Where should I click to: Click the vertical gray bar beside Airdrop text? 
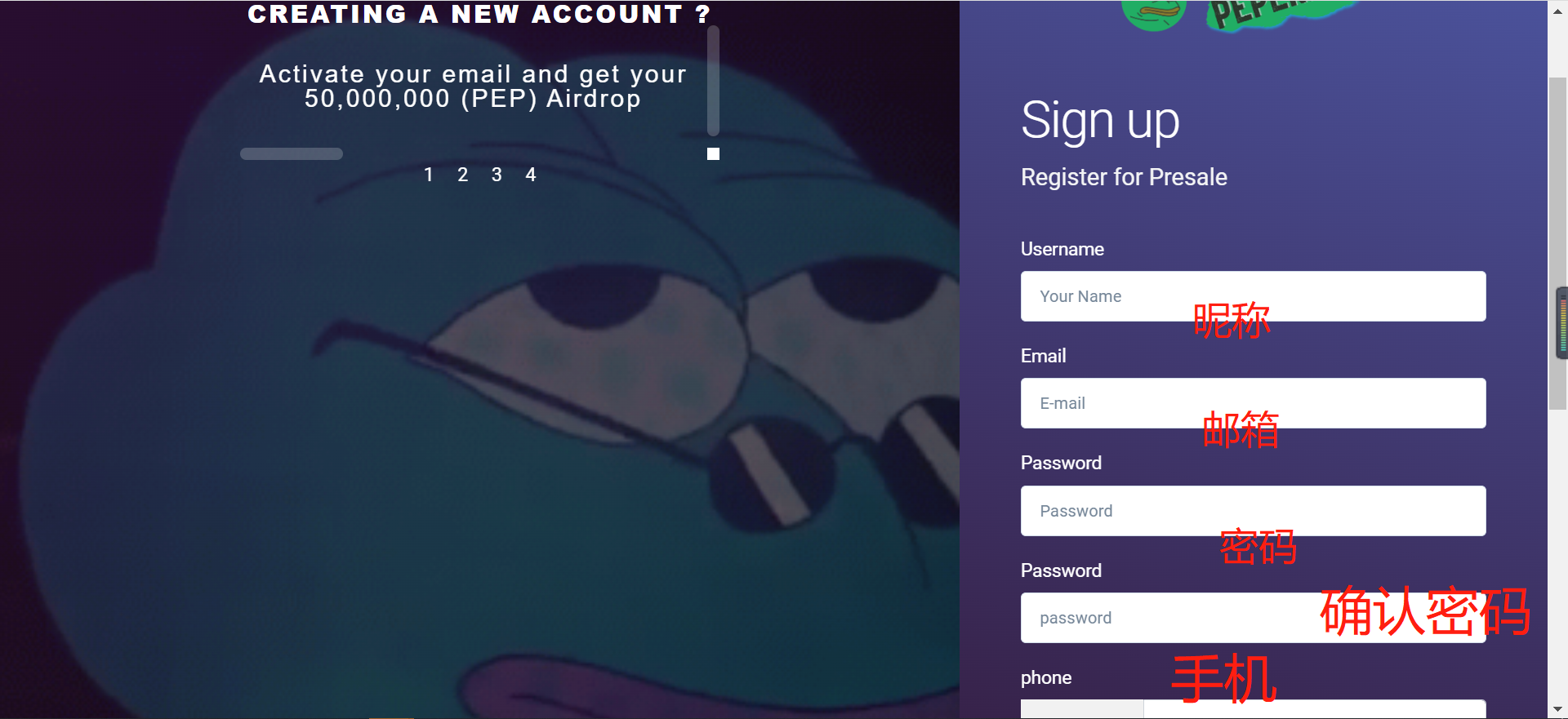coord(713,80)
